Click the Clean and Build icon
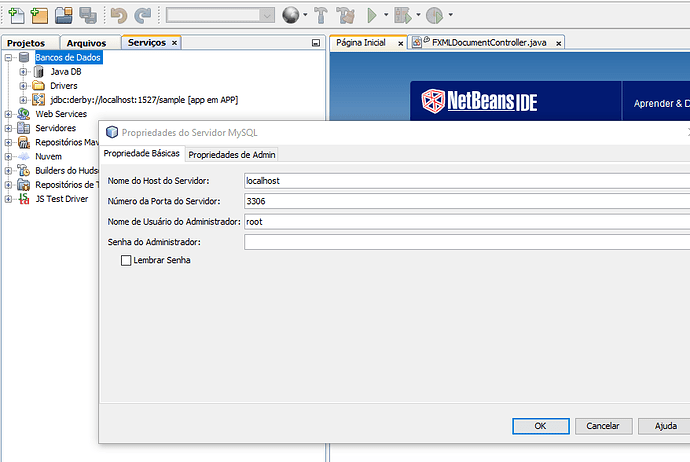The height and width of the screenshot is (462, 690). pyautogui.click(x=346, y=15)
